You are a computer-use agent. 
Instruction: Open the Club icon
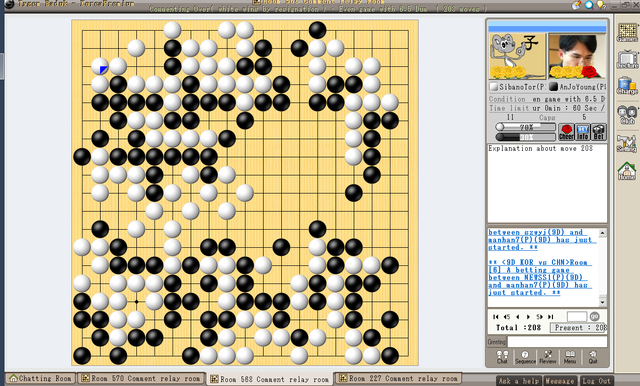point(627,114)
